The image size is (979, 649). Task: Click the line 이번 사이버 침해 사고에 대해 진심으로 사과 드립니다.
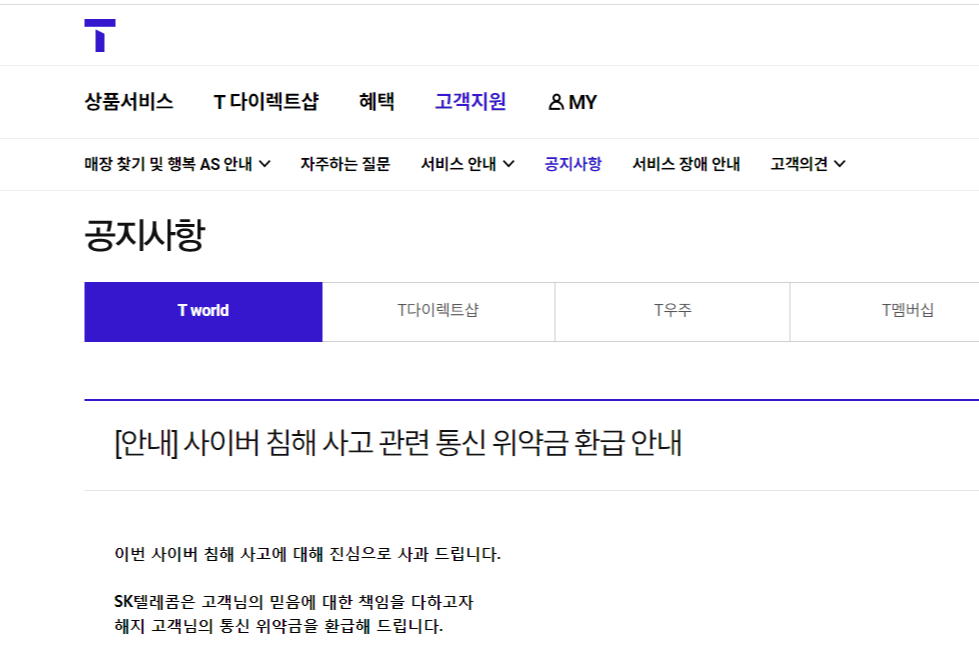pyautogui.click(x=307, y=554)
